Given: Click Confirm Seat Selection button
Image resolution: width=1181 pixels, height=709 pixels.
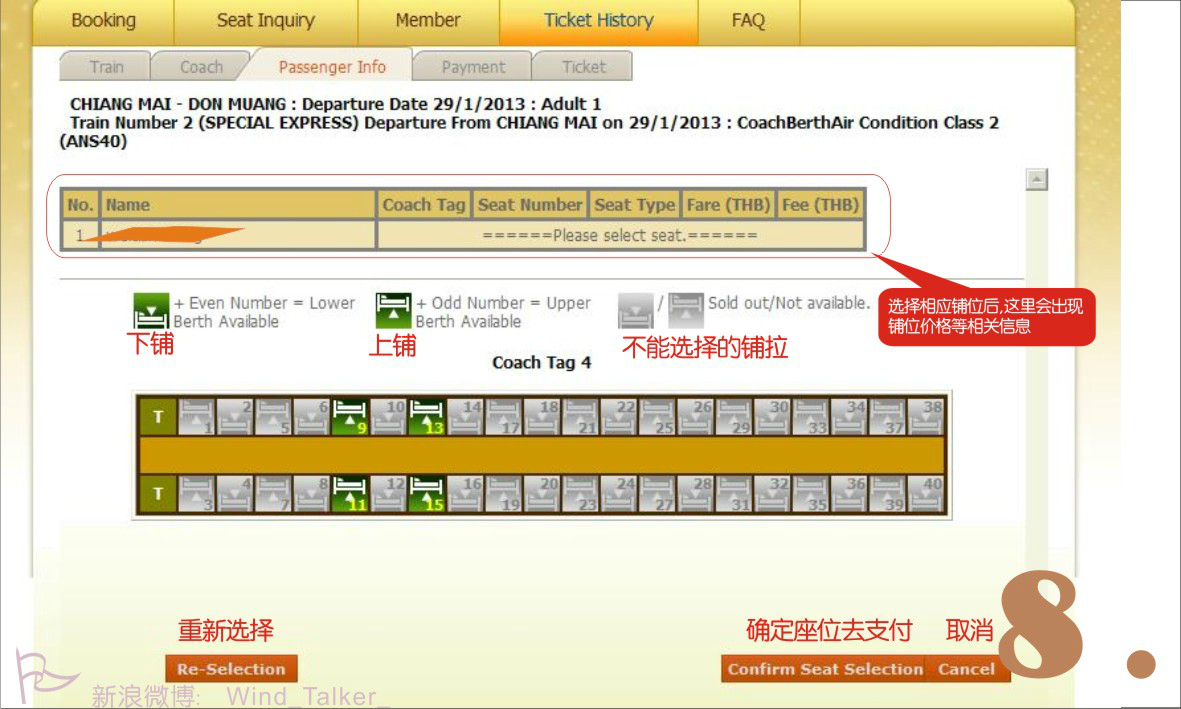Looking at the screenshot, I should (824, 668).
